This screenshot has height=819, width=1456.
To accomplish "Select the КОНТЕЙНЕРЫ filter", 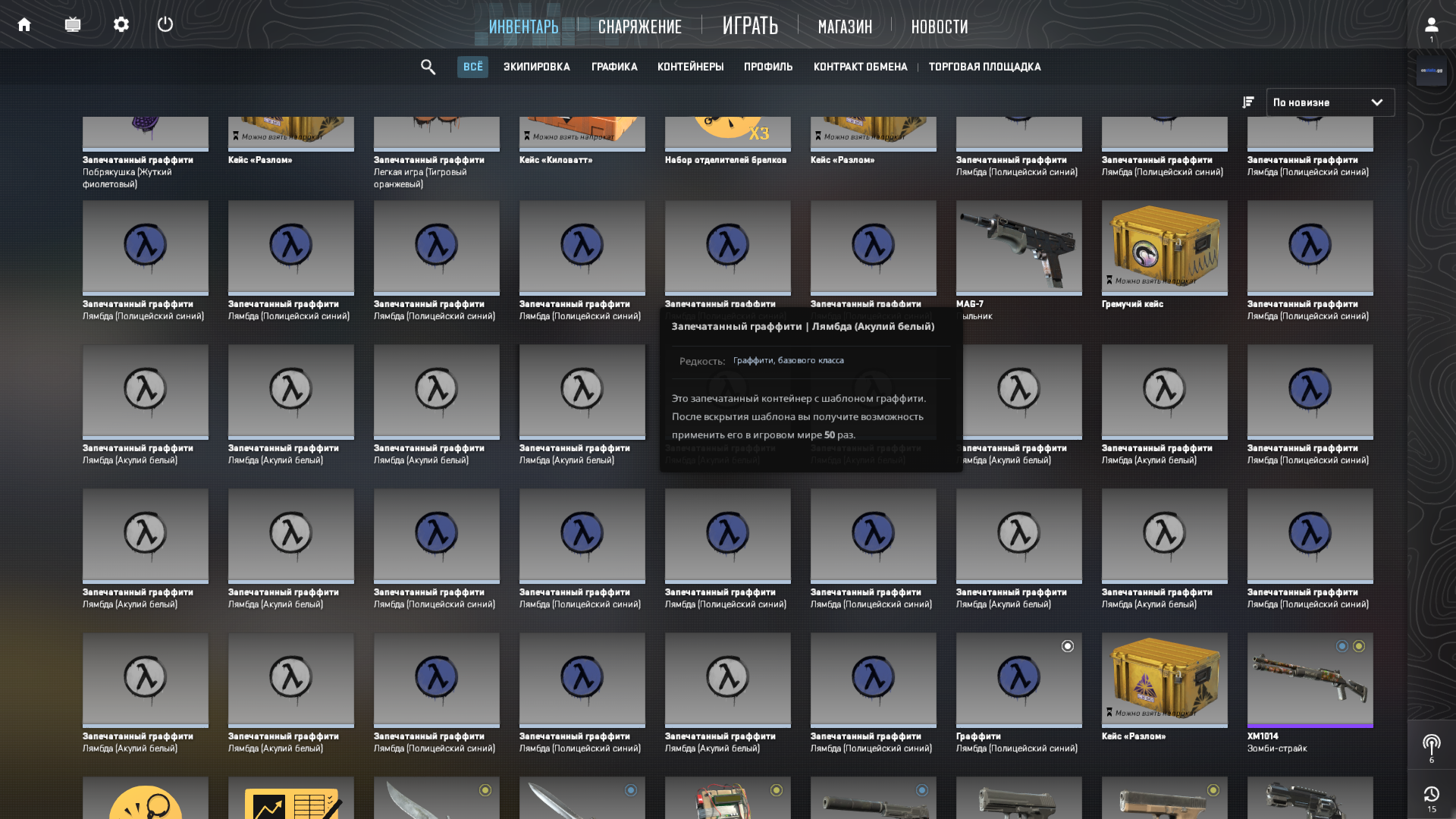I will point(690,67).
